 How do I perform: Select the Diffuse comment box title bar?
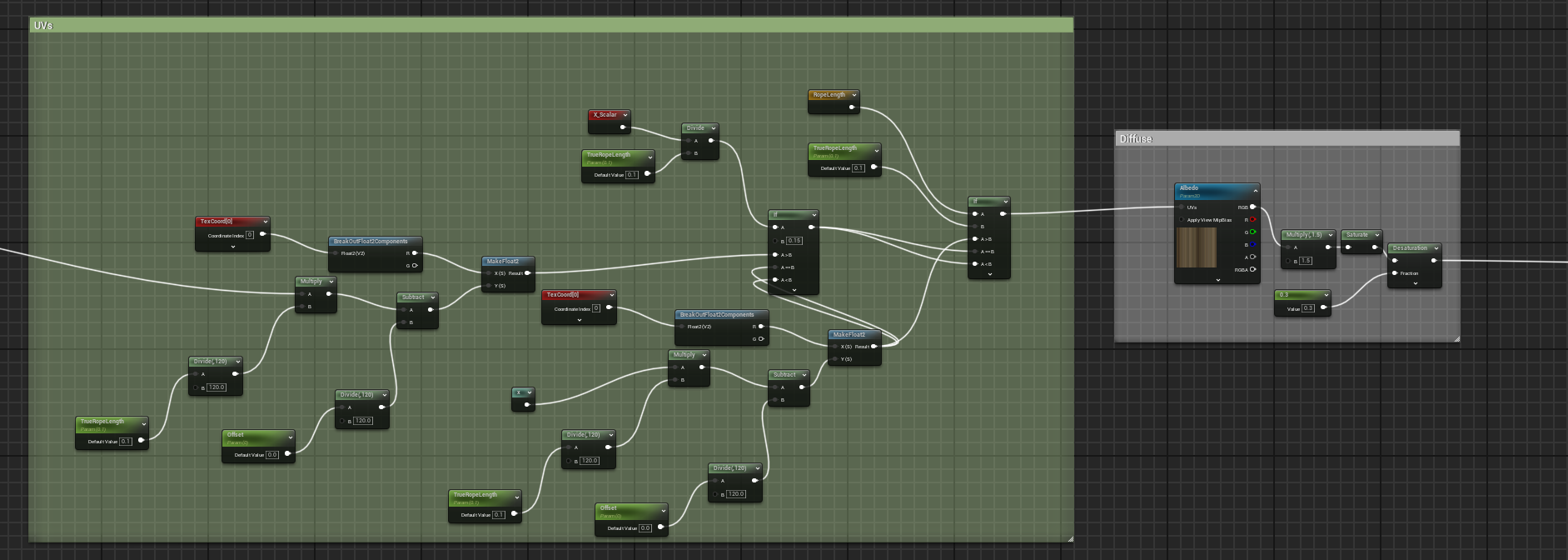(x=1287, y=138)
